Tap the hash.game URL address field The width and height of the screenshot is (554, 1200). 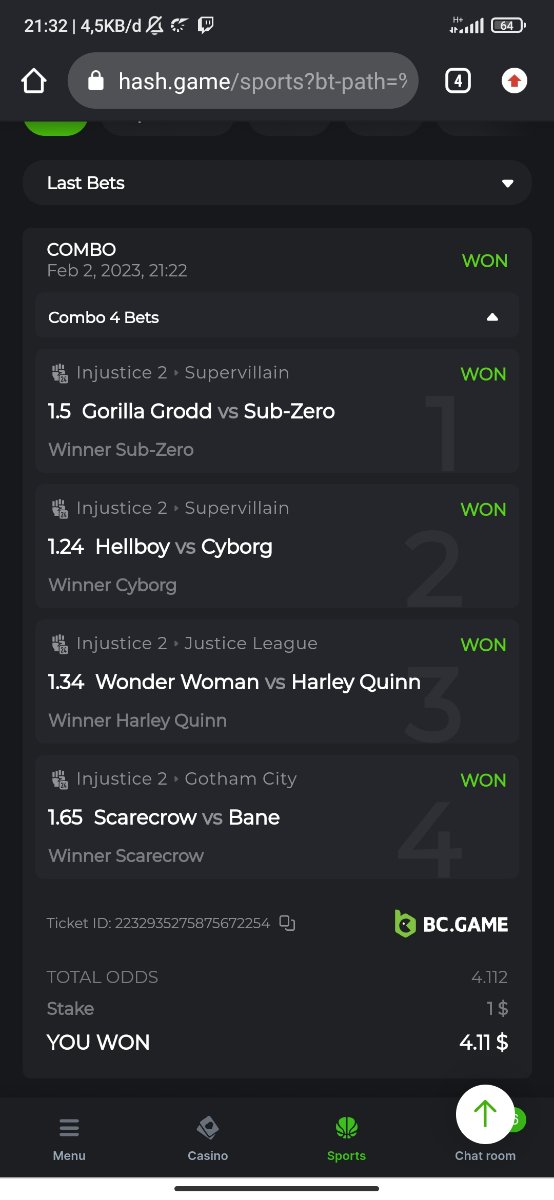(243, 81)
